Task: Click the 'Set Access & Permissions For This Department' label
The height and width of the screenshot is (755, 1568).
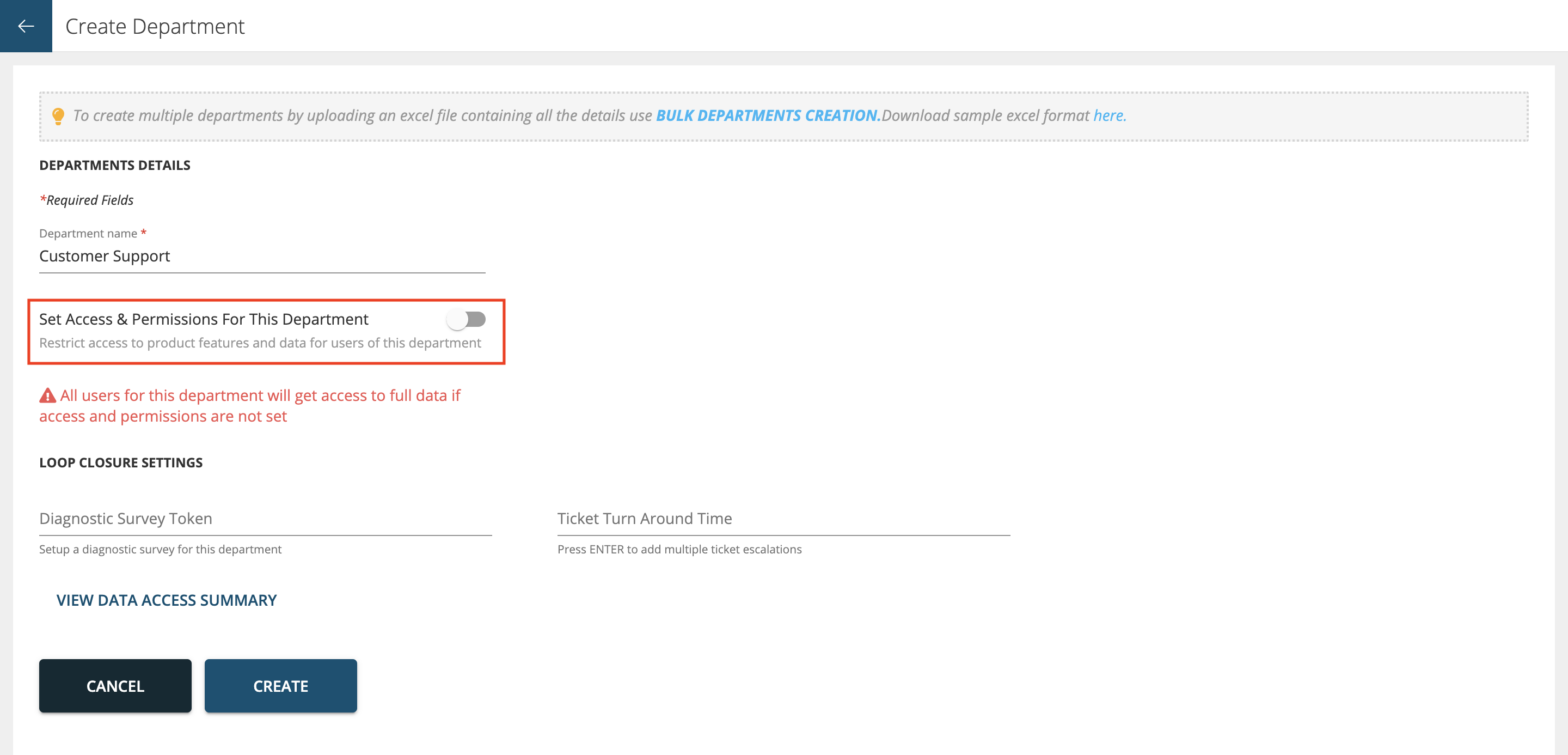Action: (x=204, y=319)
